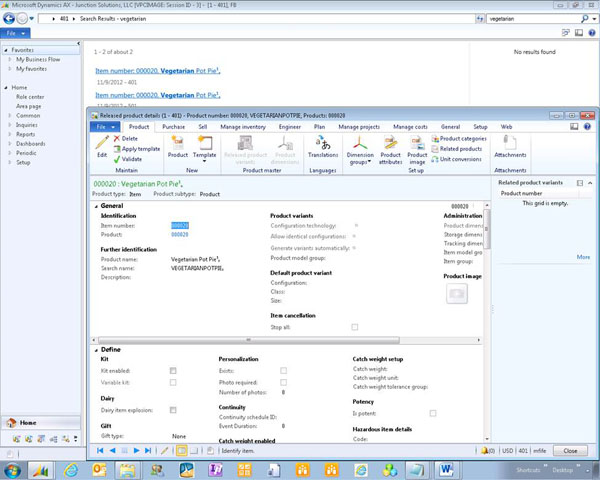Click in the vegetarian search field

(532, 18)
